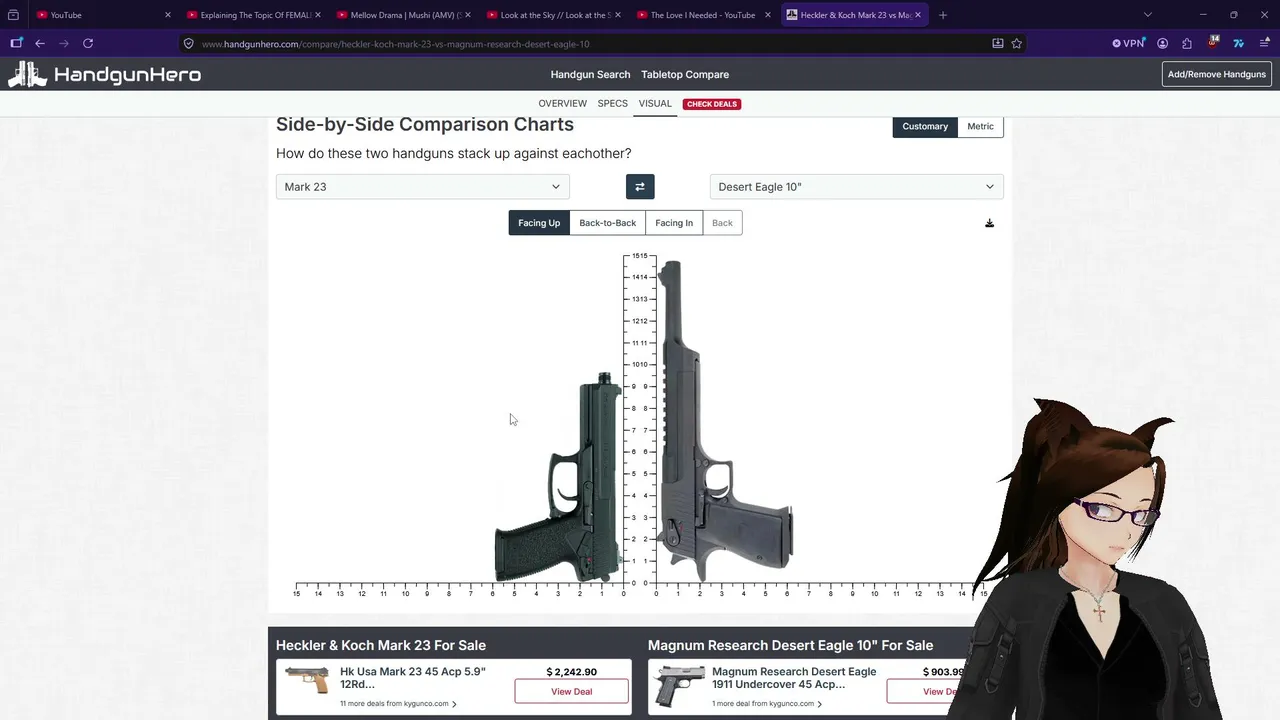1280x720 pixels.
Task: Click the $ 2,242.90 price
Action: tap(572, 672)
